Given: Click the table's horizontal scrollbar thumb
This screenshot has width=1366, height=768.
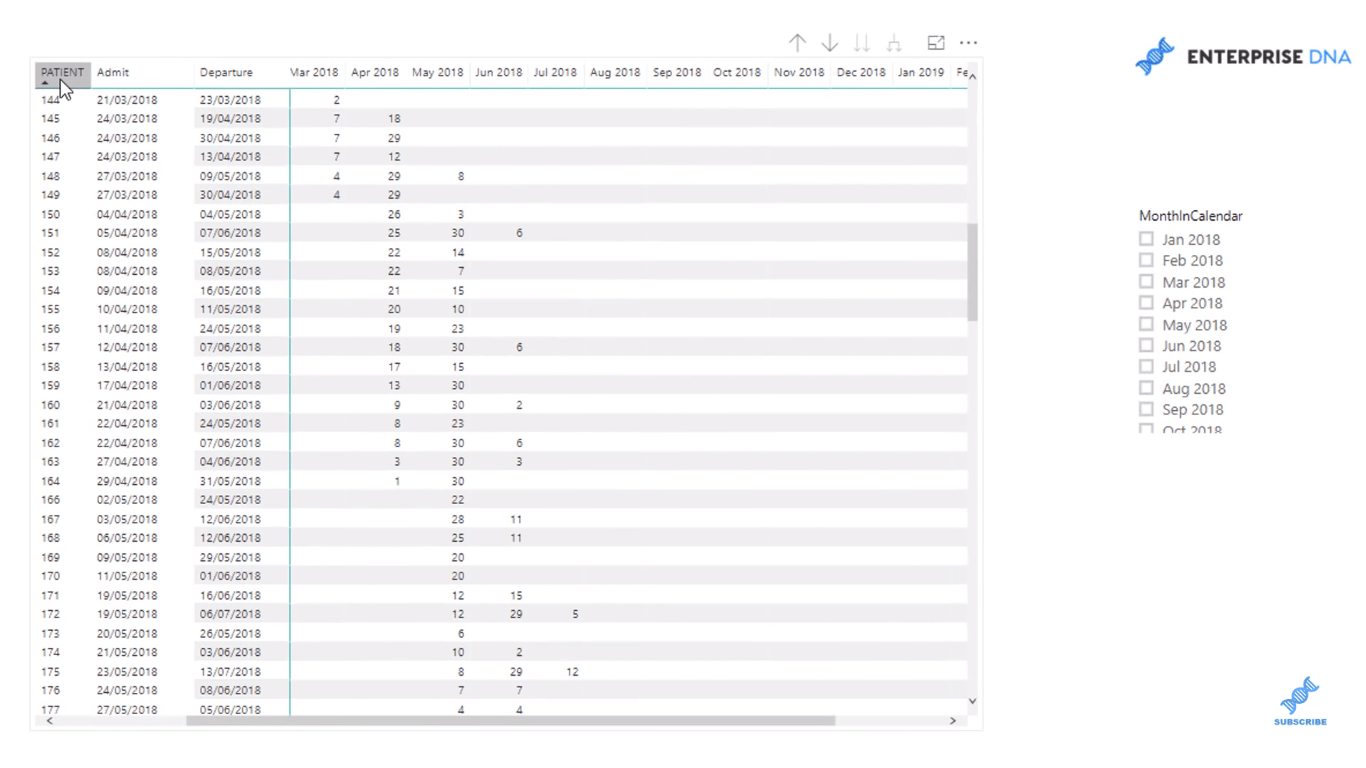Looking at the screenshot, I should [510, 720].
